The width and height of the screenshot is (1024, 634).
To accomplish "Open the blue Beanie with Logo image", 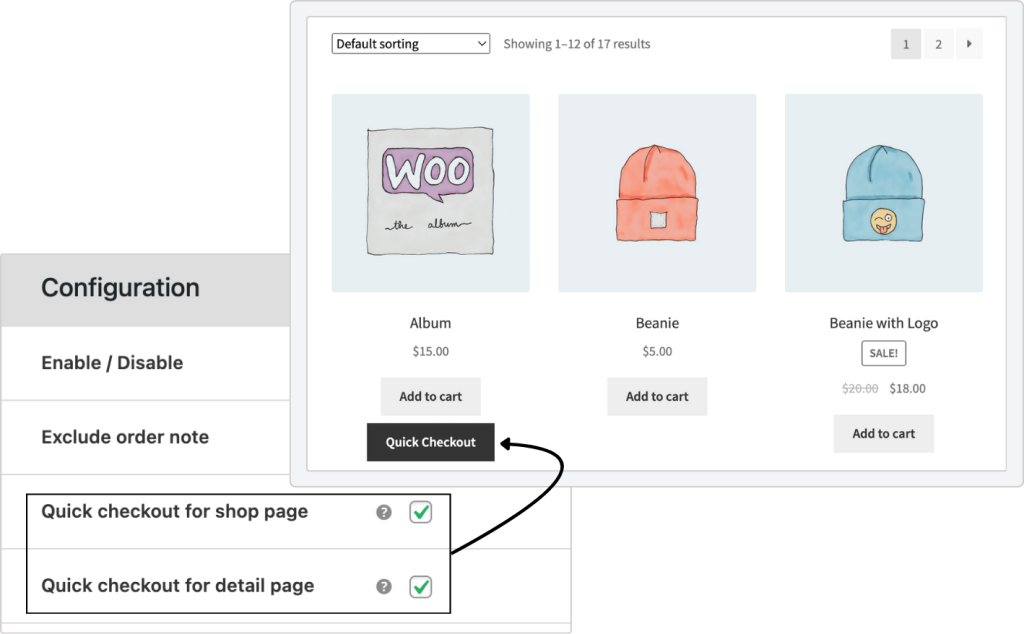I will tap(884, 193).
